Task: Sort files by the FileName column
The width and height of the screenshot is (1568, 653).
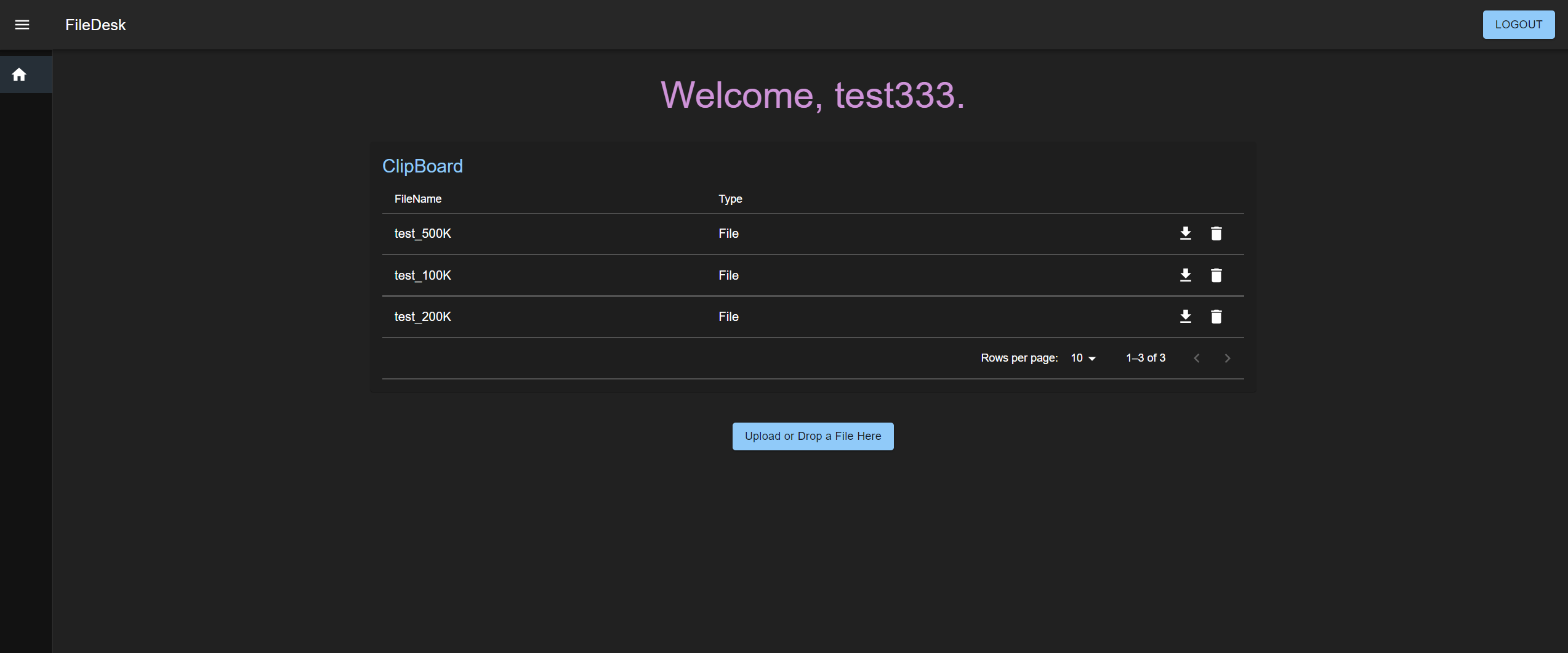Action: [417, 198]
